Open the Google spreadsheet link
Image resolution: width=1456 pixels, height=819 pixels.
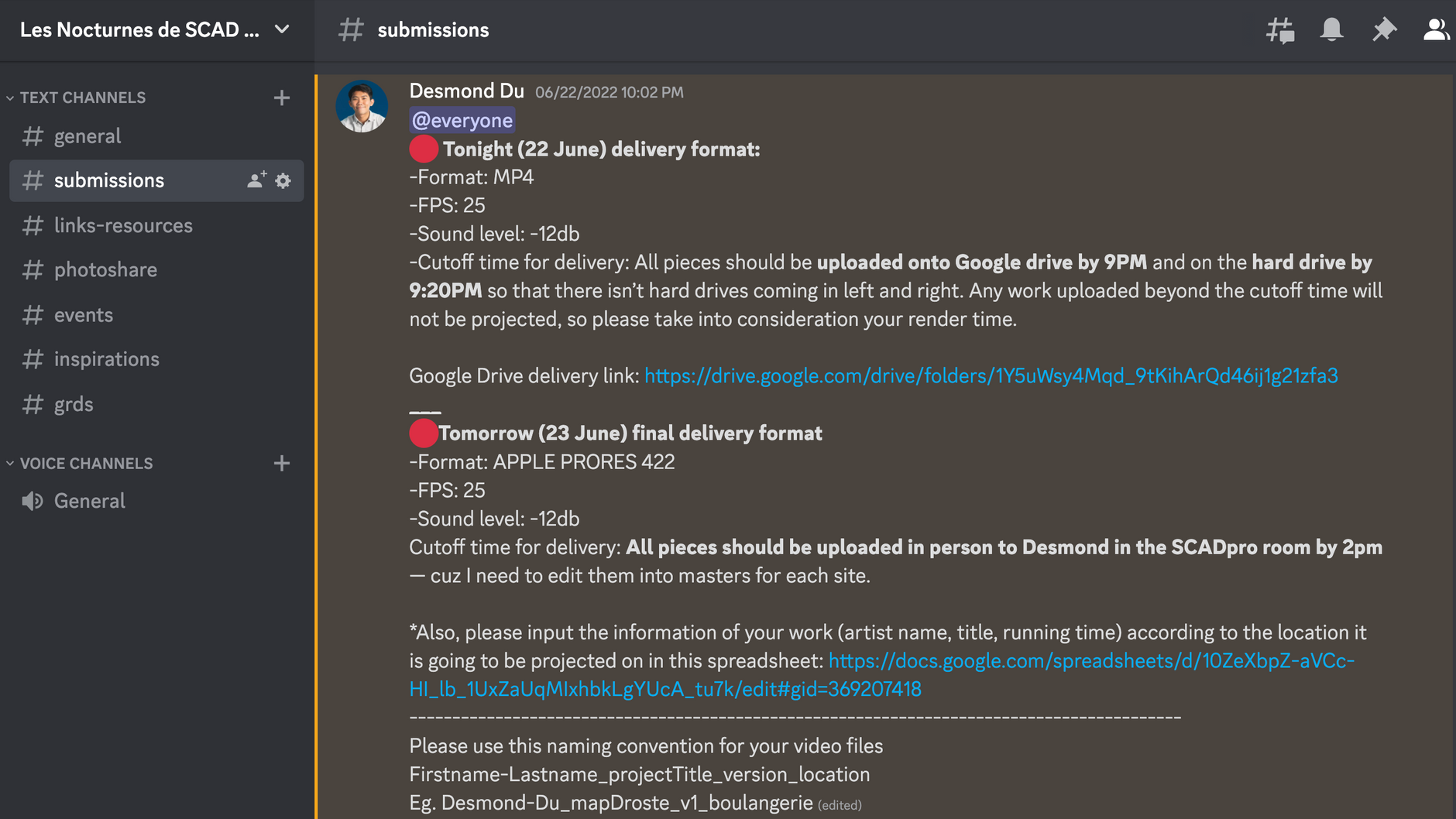(x=882, y=675)
